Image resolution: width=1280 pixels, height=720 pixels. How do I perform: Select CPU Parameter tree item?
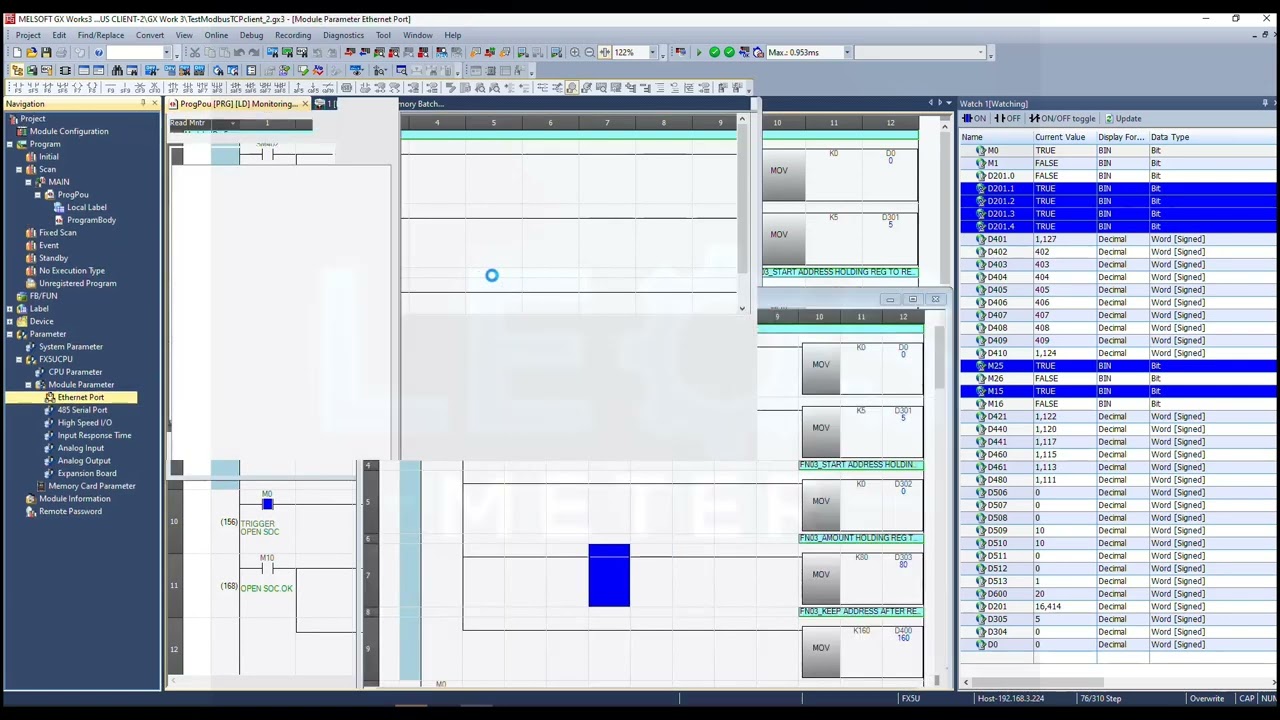click(75, 372)
